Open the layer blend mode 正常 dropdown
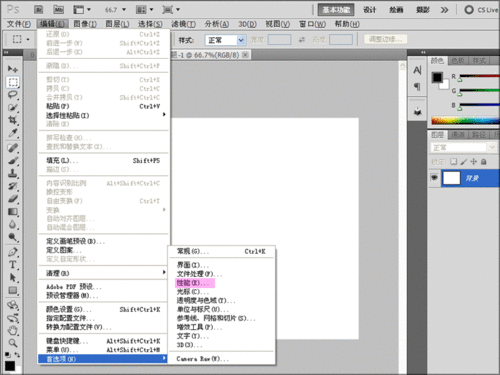500x375 pixels. pyautogui.click(x=463, y=147)
